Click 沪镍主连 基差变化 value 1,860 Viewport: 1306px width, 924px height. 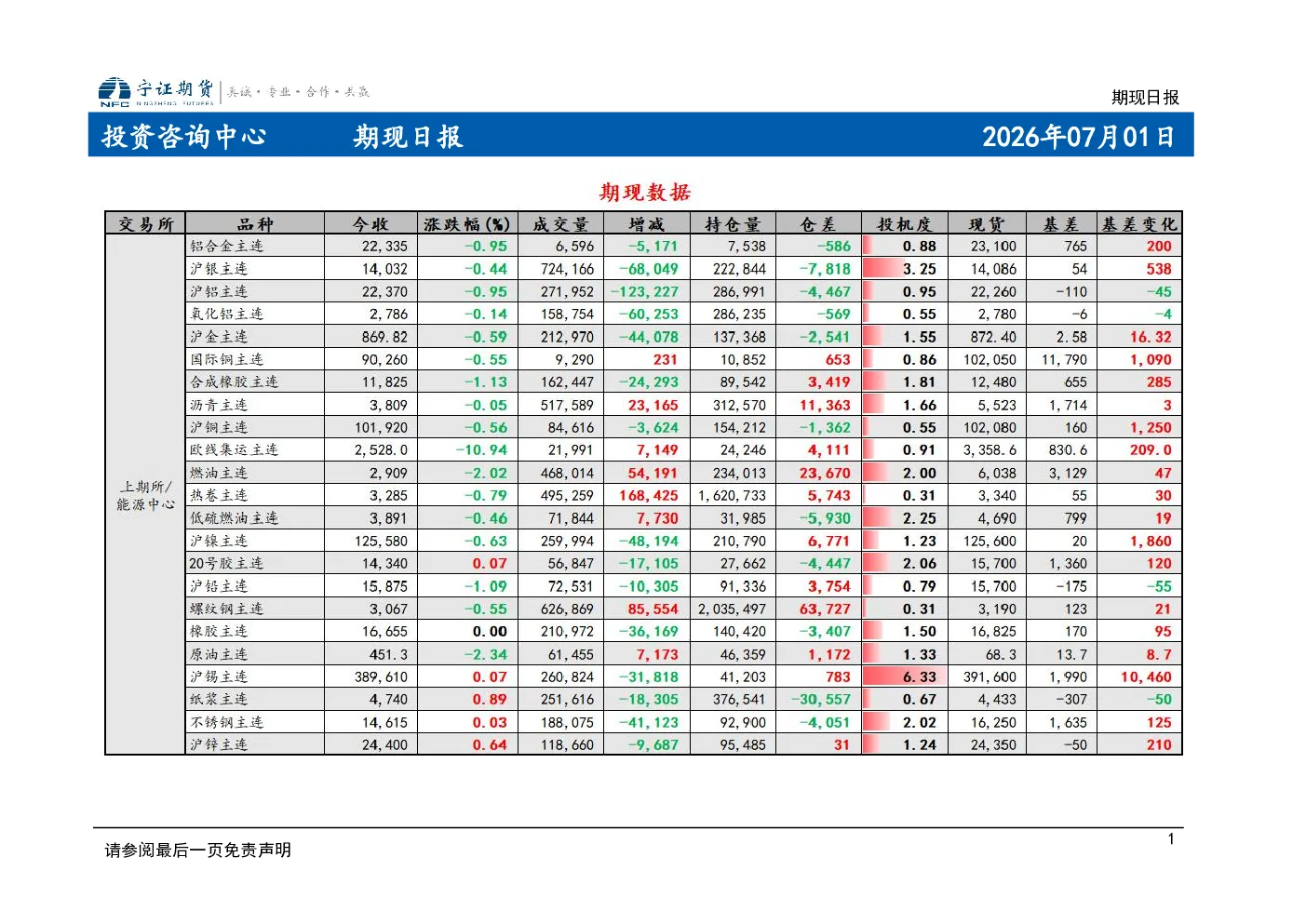(1151, 541)
